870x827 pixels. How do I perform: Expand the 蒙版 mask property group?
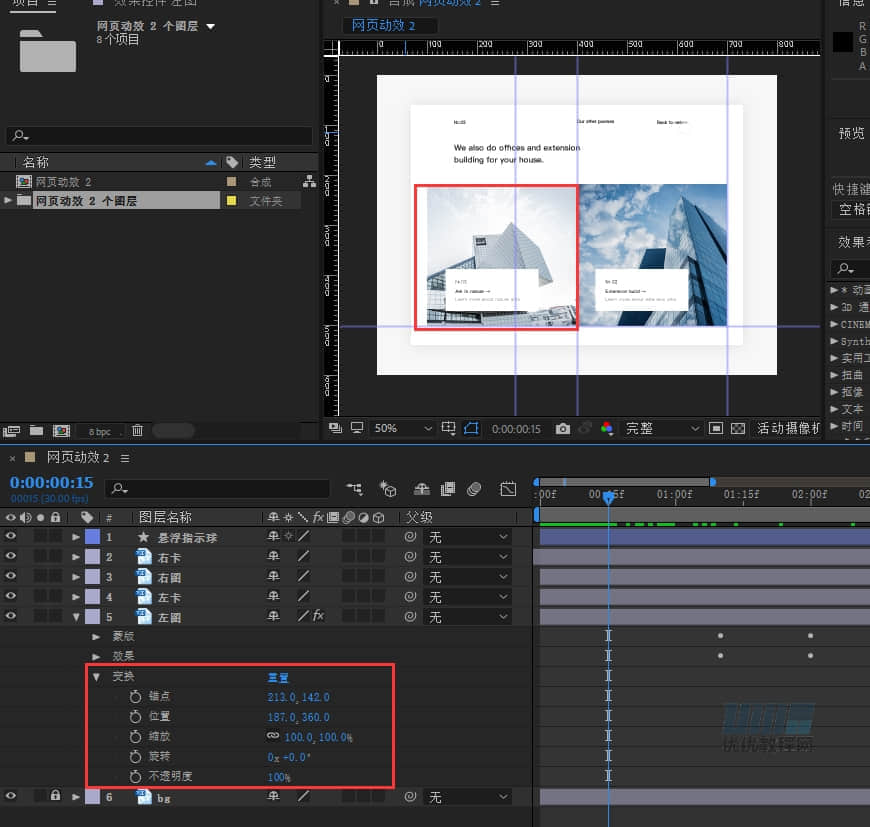coord(97,637)
